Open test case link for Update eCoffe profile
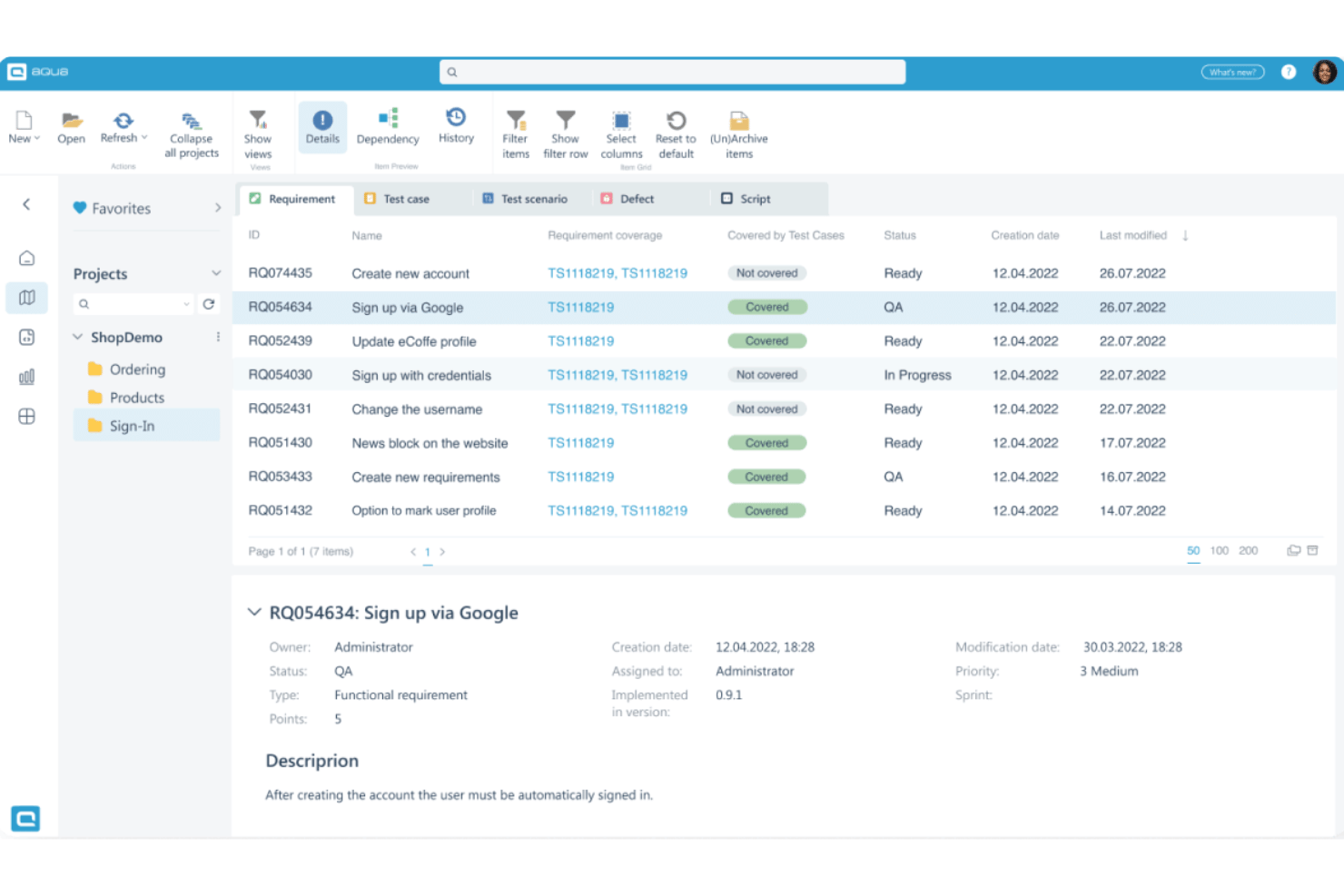This screenshot has width=1344, height=896. pos(581,341)
